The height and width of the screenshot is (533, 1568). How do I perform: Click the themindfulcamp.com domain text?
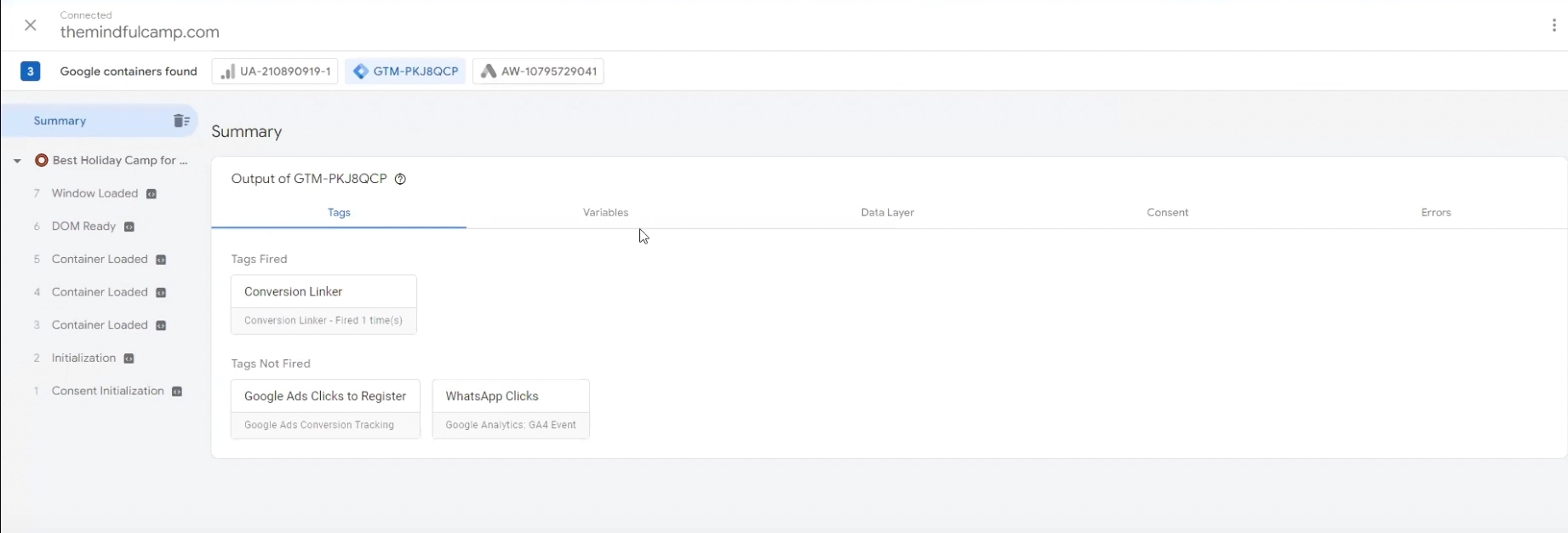140,32
